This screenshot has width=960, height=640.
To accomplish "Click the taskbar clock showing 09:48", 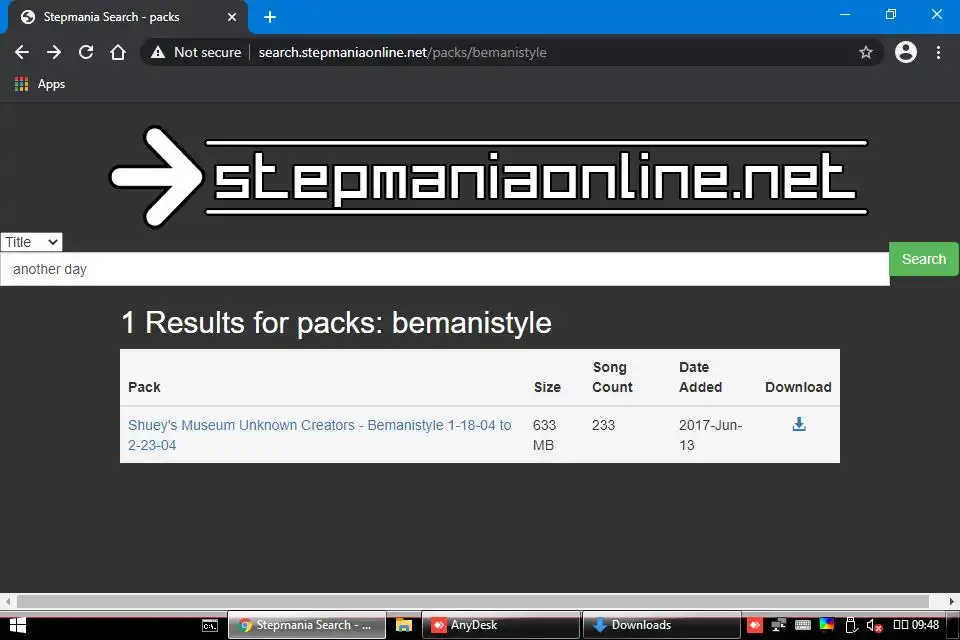I will 917,625.
